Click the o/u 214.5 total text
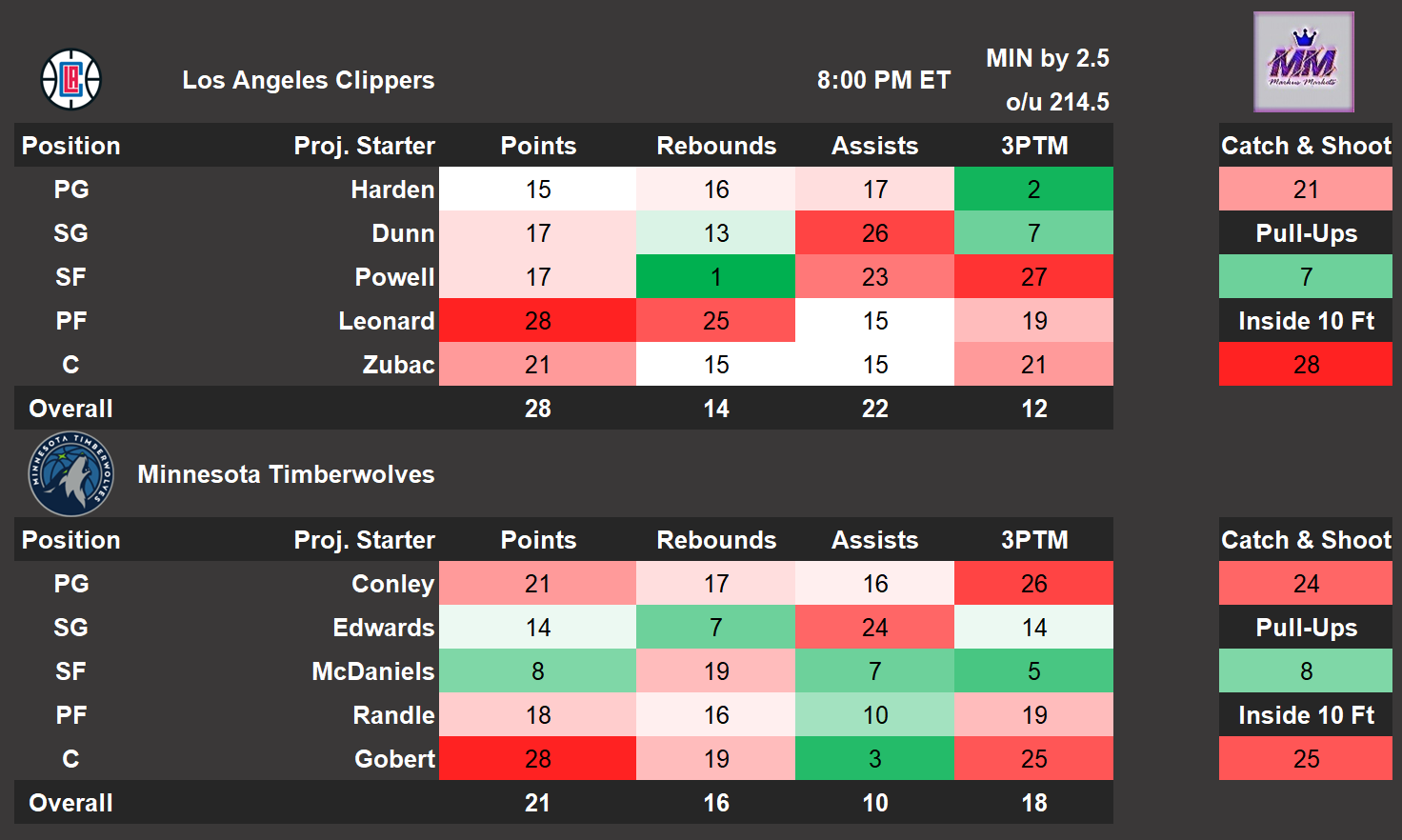Screen dimensions: 1402x840 [1056, 102]
